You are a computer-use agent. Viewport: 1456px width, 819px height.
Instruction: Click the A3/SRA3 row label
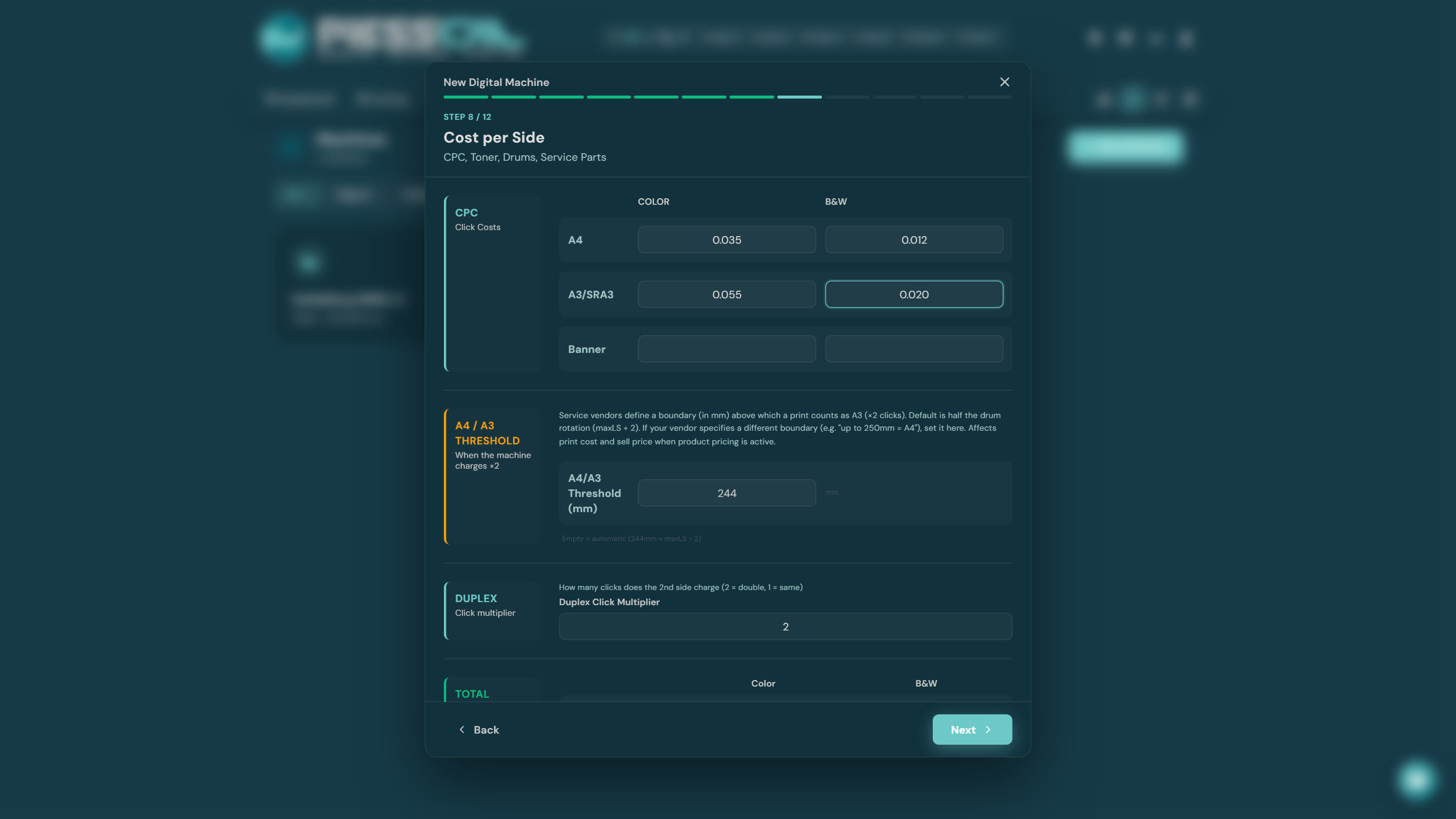point(590,294)
